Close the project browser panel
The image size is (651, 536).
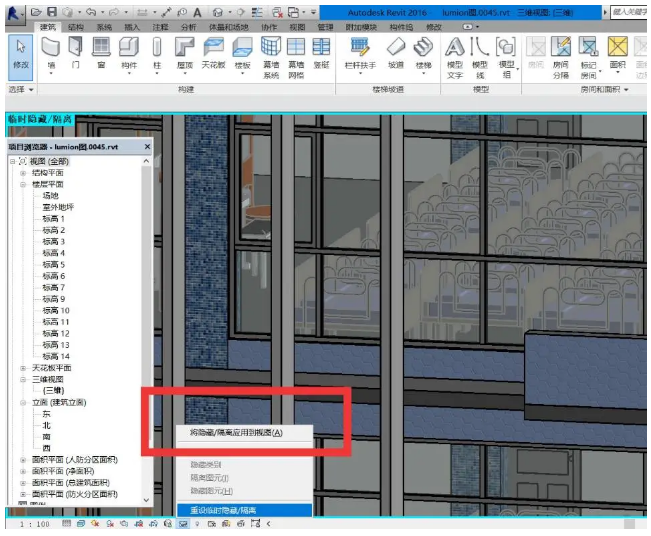pos(148,146)
